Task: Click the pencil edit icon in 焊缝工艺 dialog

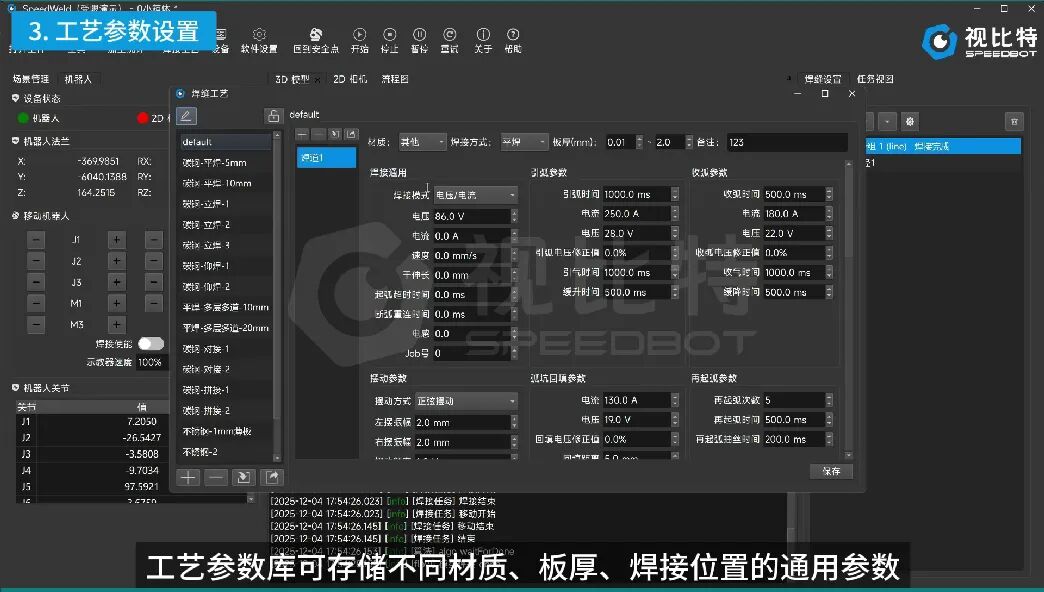Action: 186,116
